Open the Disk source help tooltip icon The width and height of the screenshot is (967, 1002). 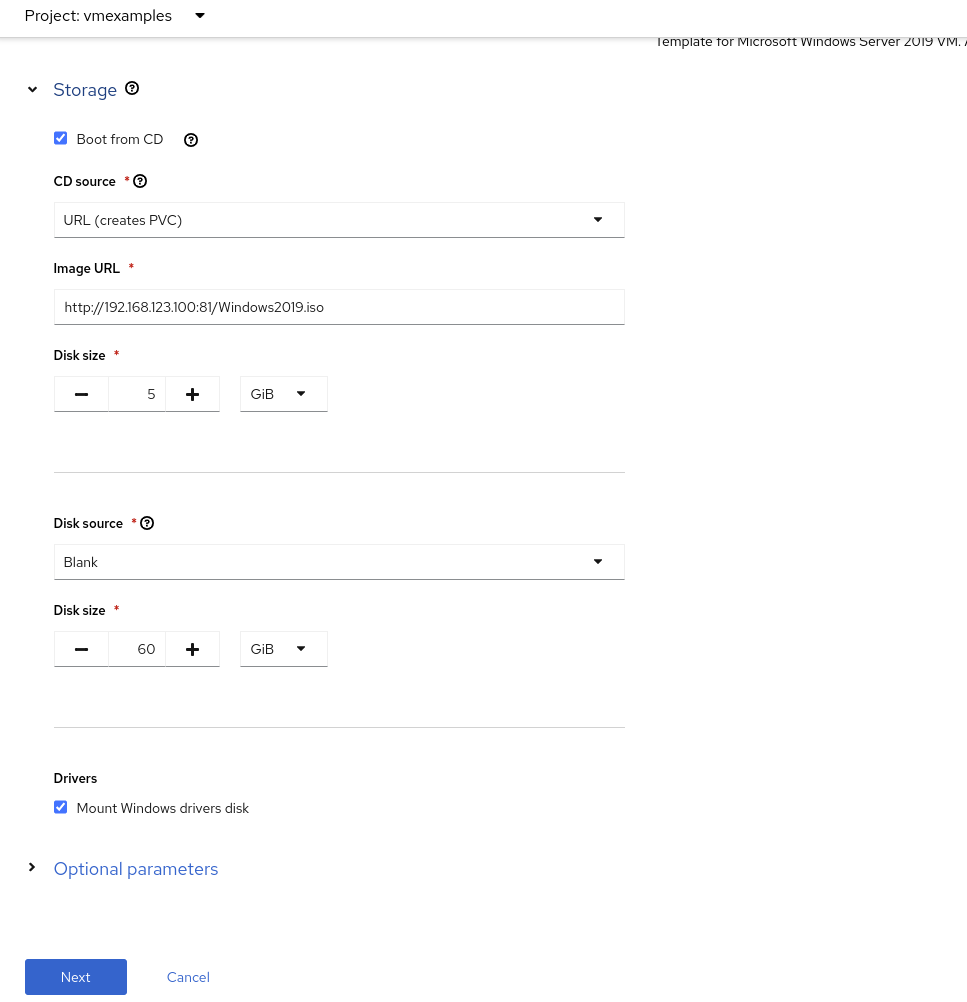(147, 524)
